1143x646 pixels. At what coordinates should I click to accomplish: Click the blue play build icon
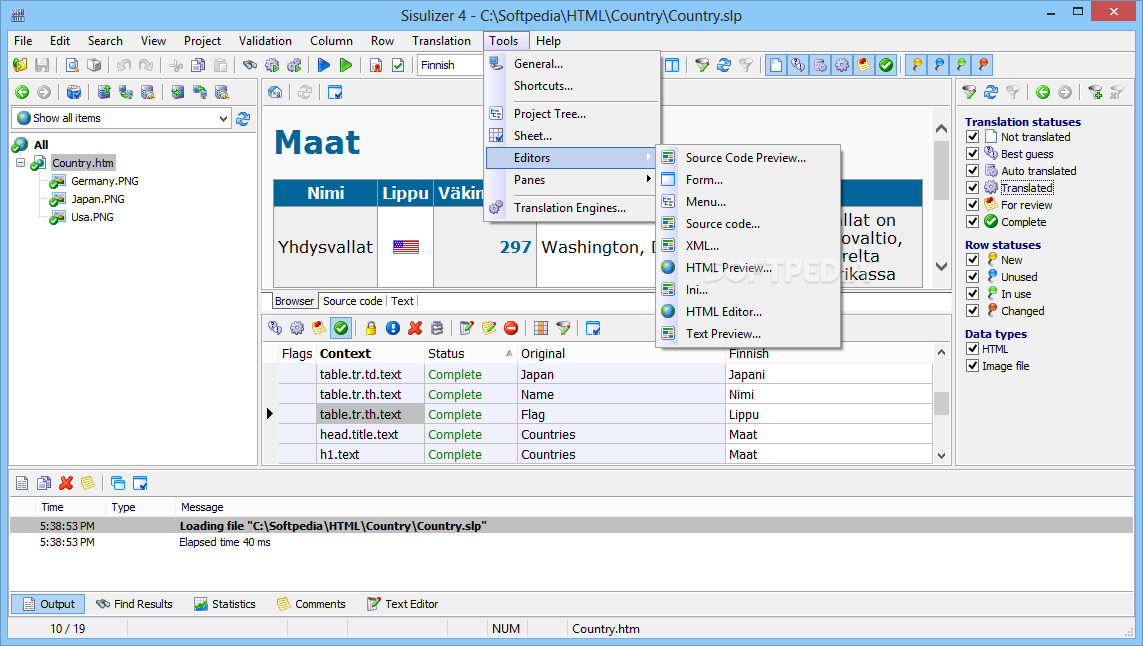point(324,65)
